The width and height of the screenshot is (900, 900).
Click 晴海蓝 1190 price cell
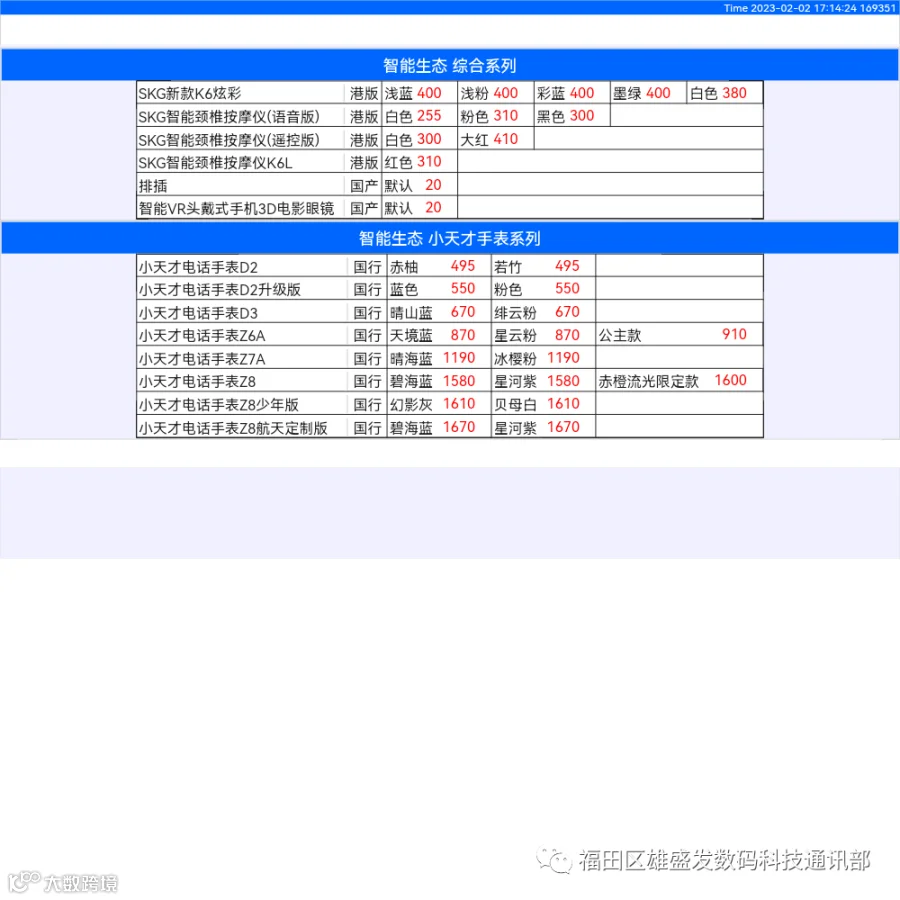tap(439, 358)
